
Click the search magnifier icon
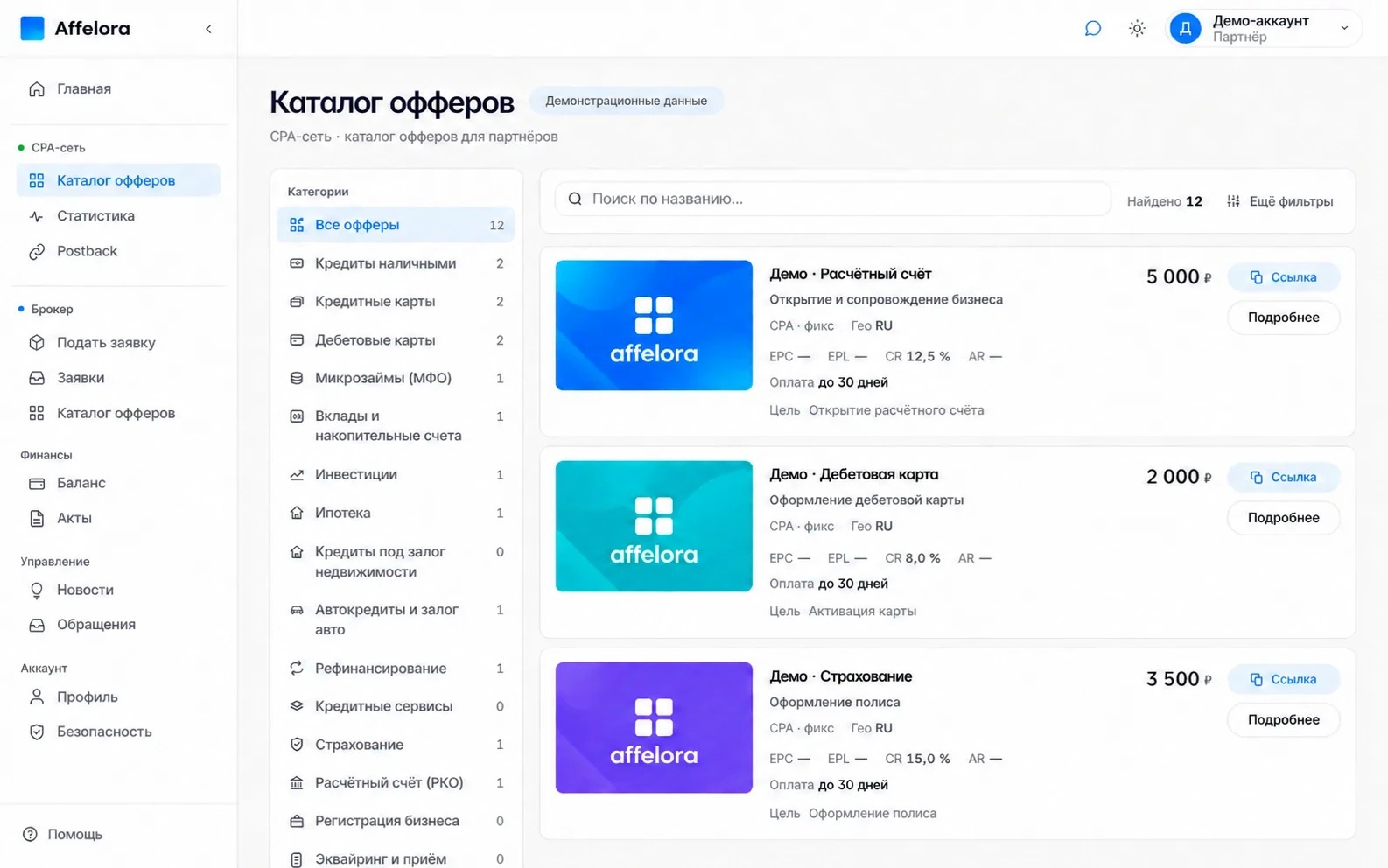(x=575, y=199)
